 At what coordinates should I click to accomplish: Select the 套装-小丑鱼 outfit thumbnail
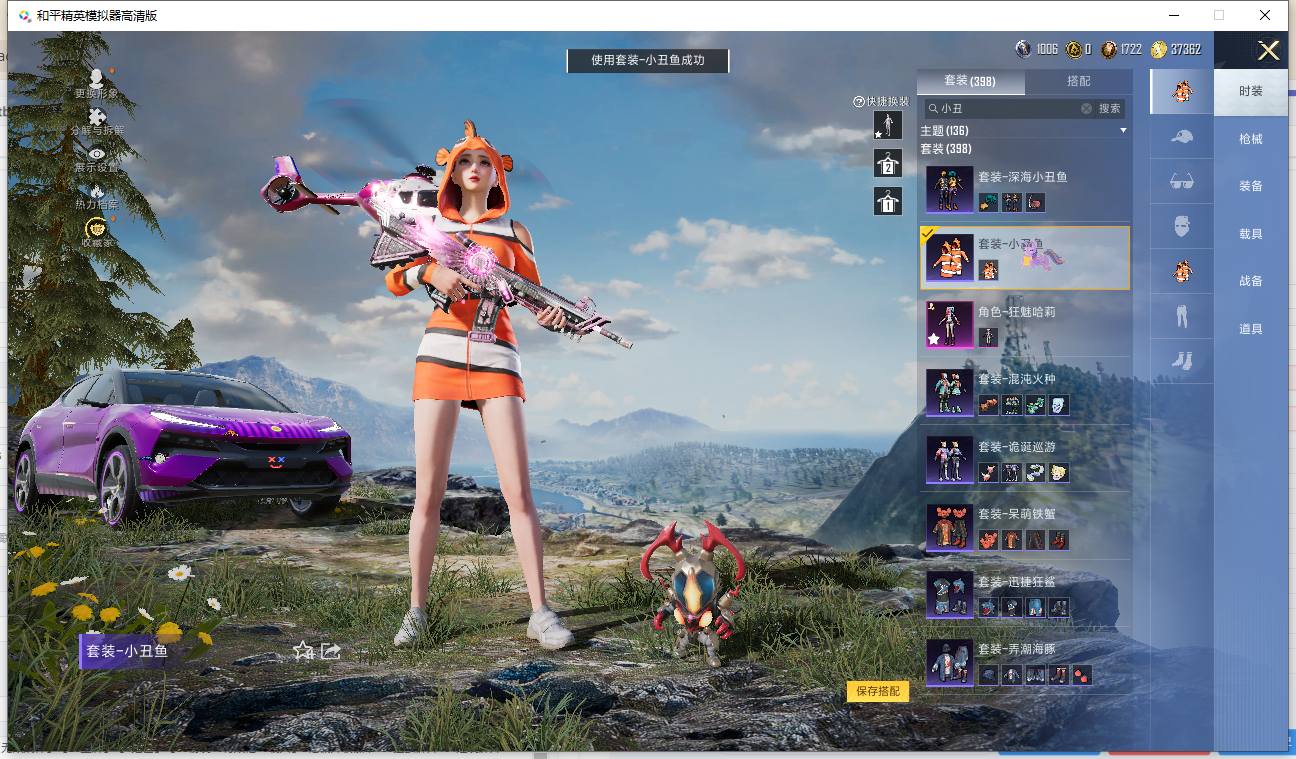point(950,258)
